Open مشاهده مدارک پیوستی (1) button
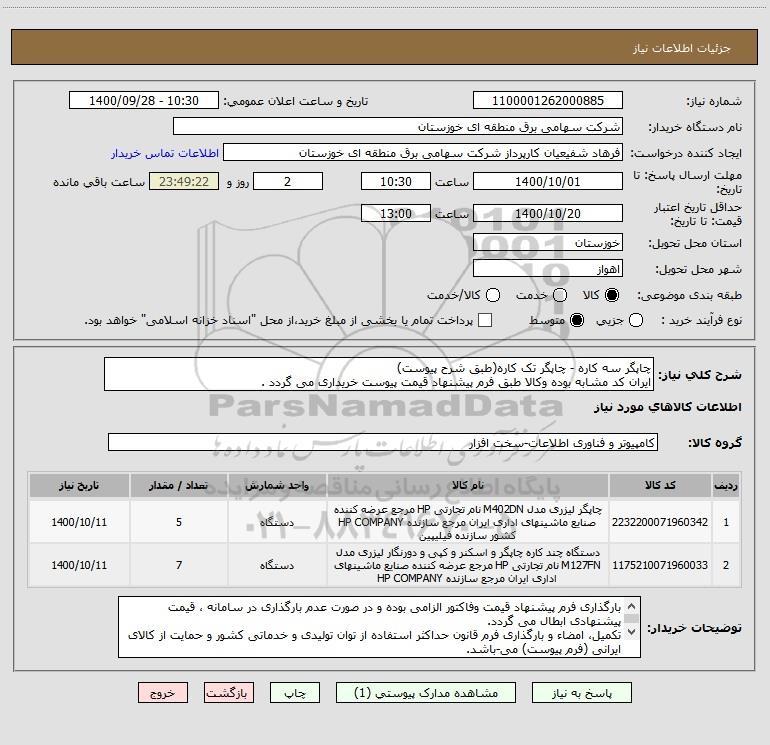Image resolution: width=770 pixels, height=745 pixels. tap(426, 692)
